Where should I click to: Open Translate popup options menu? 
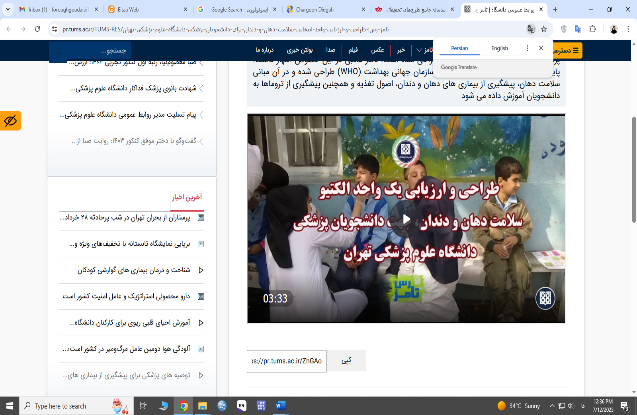pos(527,48)
